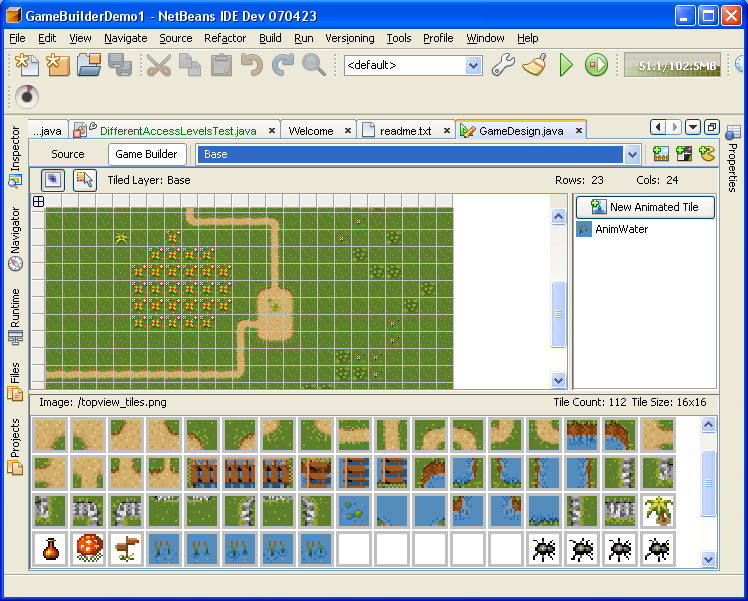Open the File menu
The width and height of the screenshot is (748, 601).
click(17, 38)
